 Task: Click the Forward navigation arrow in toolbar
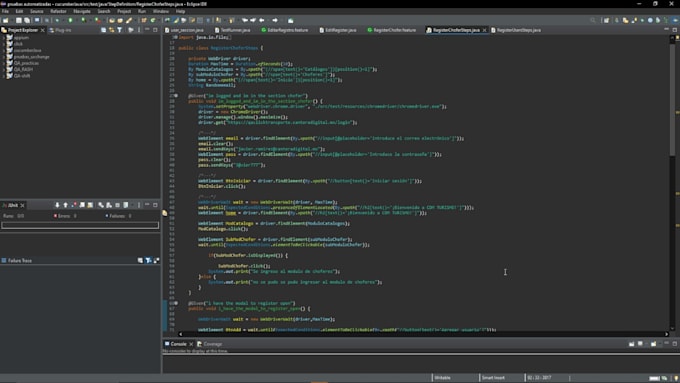pos(275,20)
